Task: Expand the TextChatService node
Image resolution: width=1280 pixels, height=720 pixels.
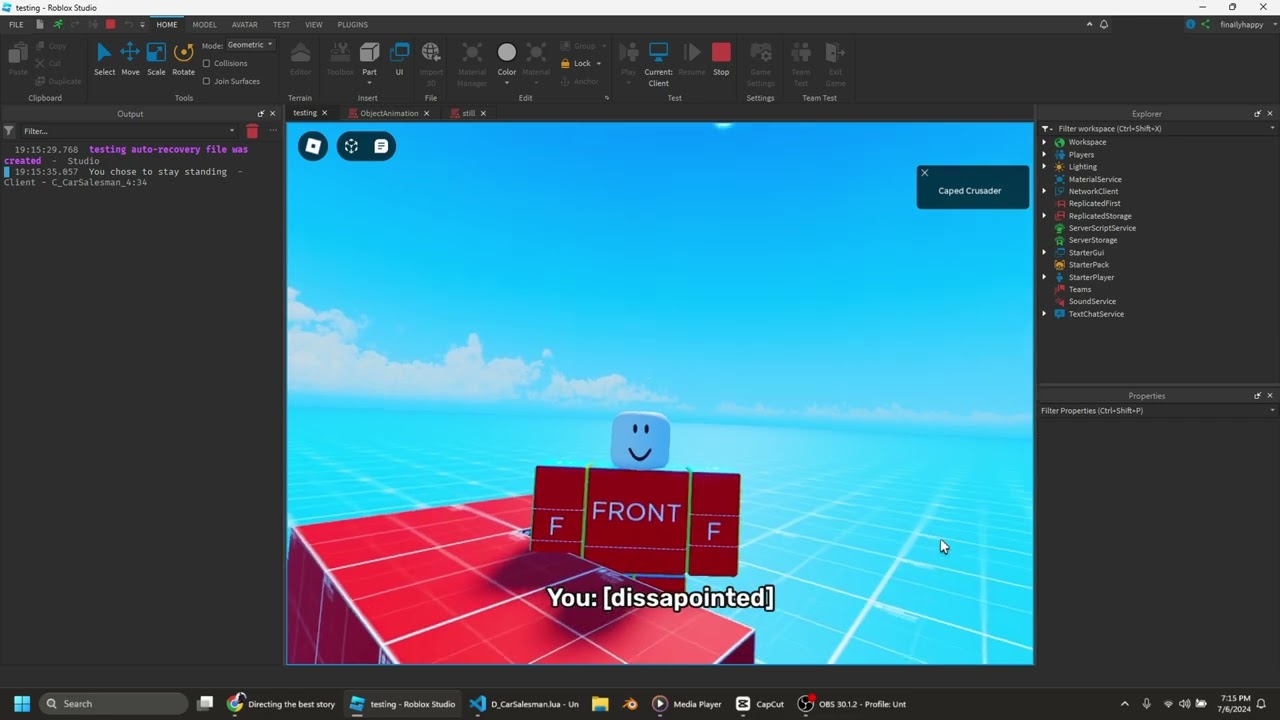Action: pyautogui.click(x=1044, y=314)
